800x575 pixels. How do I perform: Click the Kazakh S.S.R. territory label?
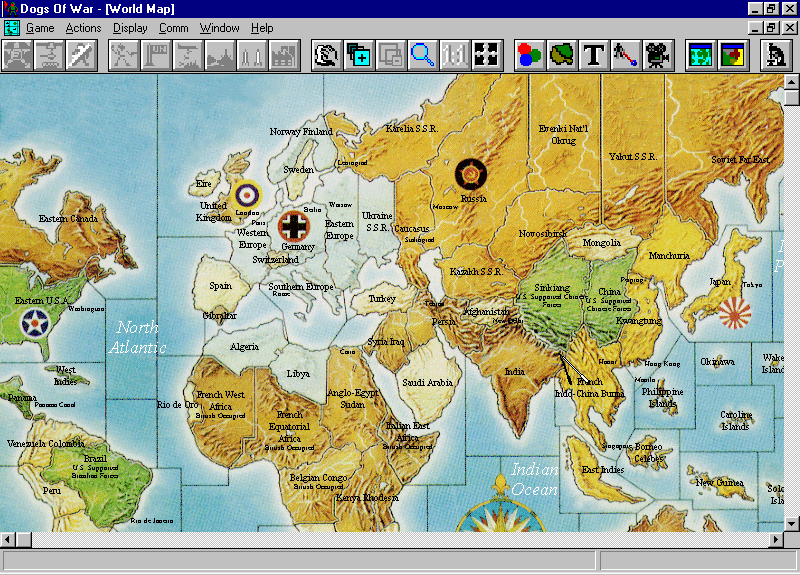(476, 271)
